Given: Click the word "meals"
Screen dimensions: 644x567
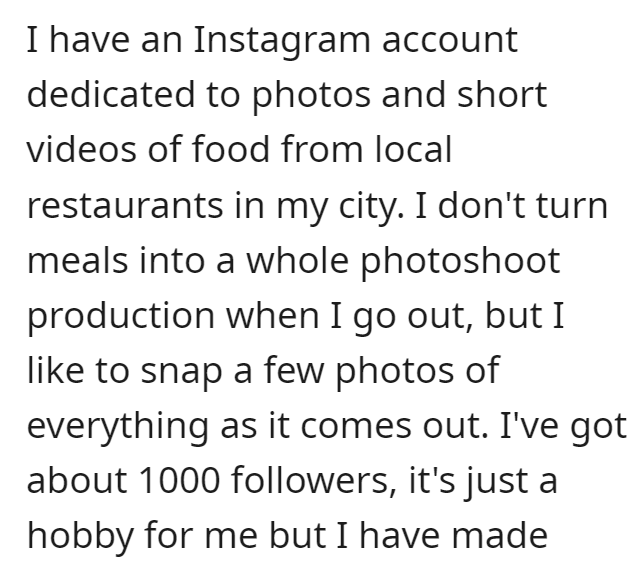Looking at the screenshot, I should click(x=77, y=260).
